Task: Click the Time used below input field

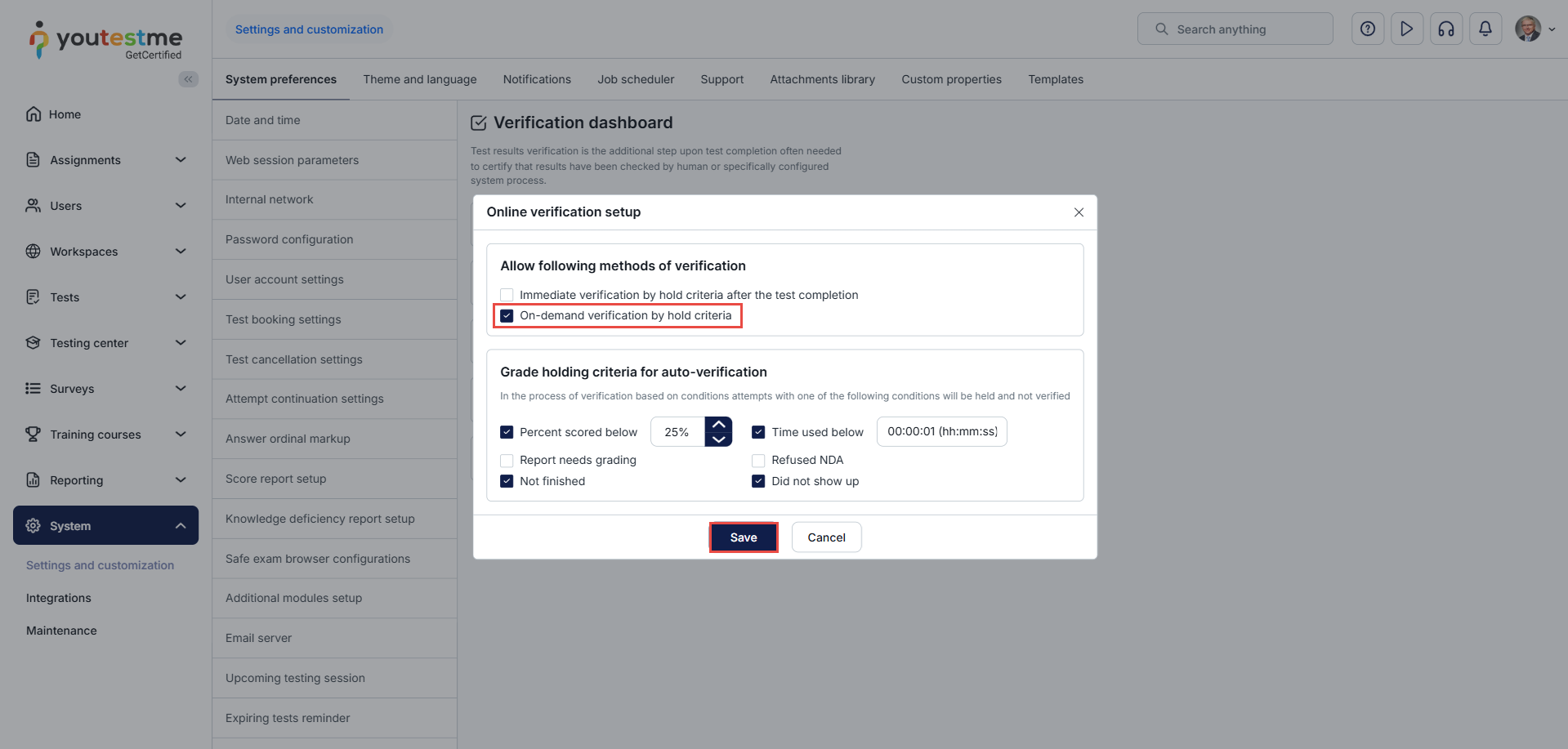Action: pos(941,432)
